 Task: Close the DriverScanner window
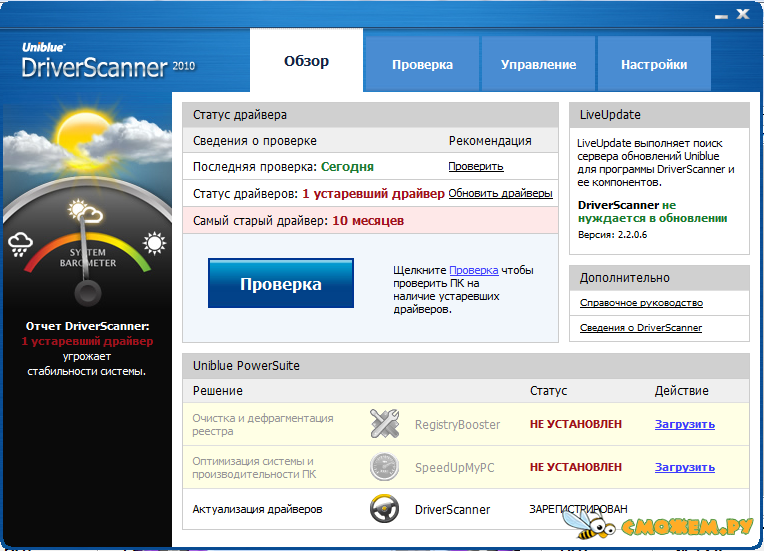[743, 14]
